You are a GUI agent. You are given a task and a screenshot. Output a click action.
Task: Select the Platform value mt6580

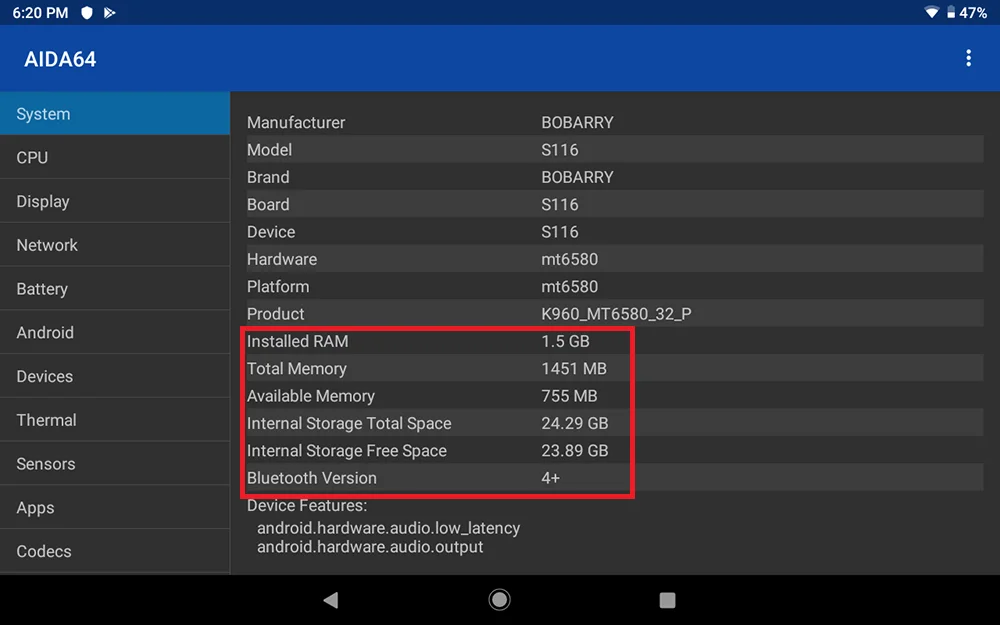(570, 287)
